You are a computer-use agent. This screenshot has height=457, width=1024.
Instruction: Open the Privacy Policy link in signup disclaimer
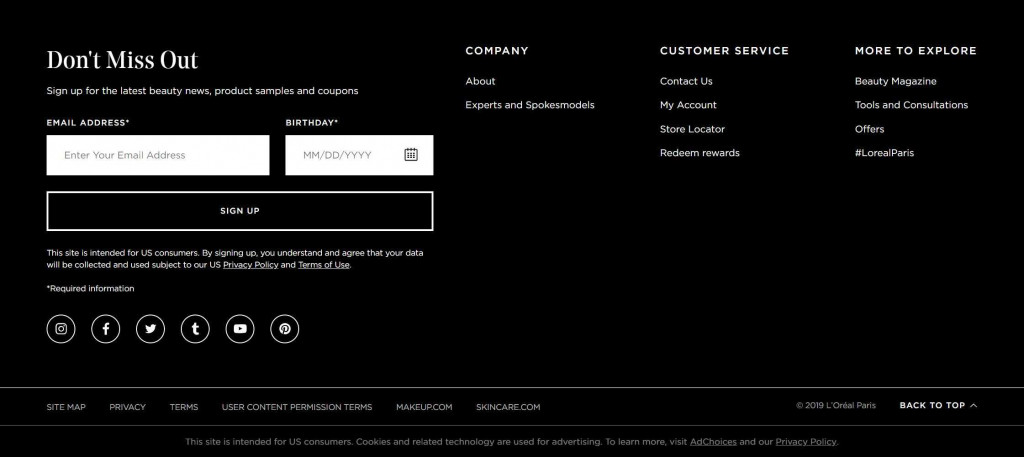250,265
